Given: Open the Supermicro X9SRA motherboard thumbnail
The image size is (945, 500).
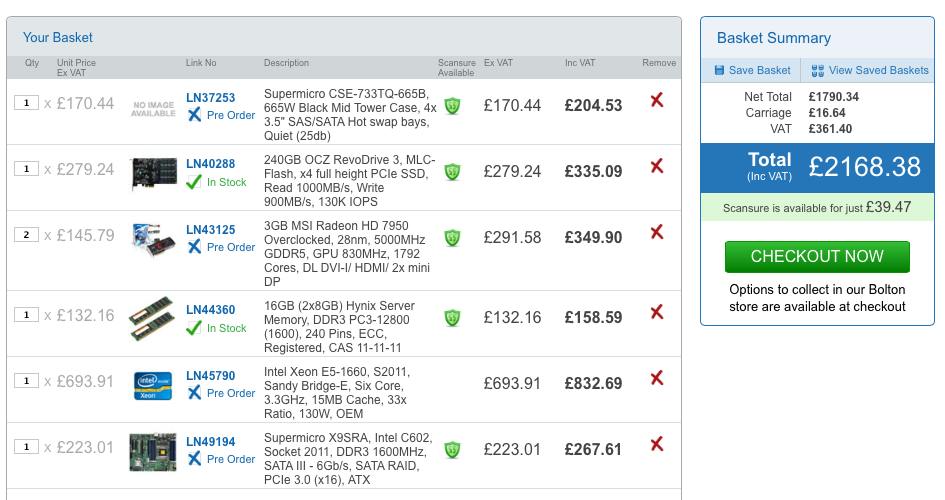Looking at the screenshot, I should 153,452.
